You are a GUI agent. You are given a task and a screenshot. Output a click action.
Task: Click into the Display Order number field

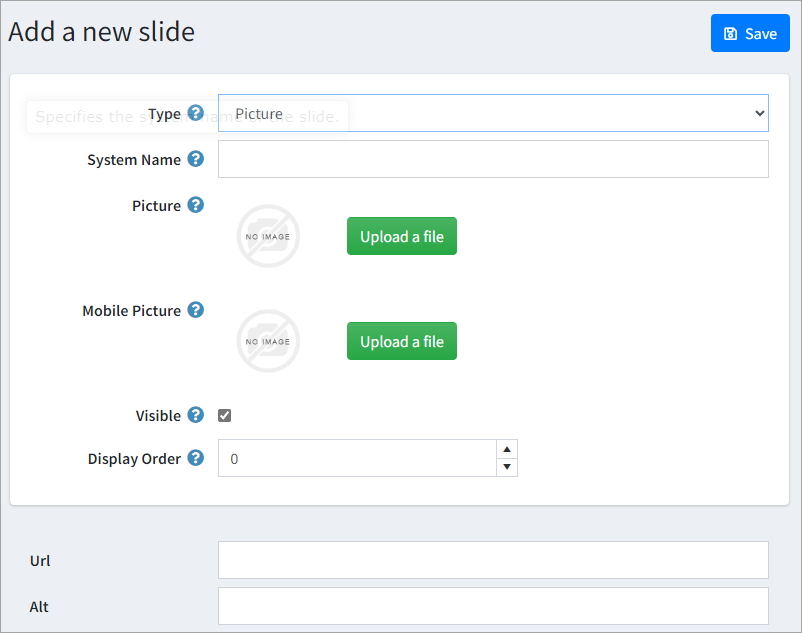[x=357, y=458]
